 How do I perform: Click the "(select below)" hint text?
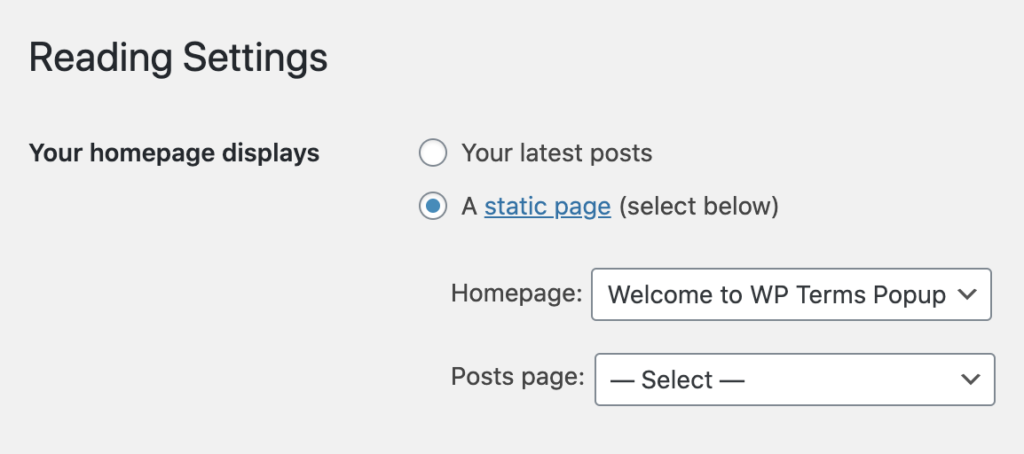point(699,207)
